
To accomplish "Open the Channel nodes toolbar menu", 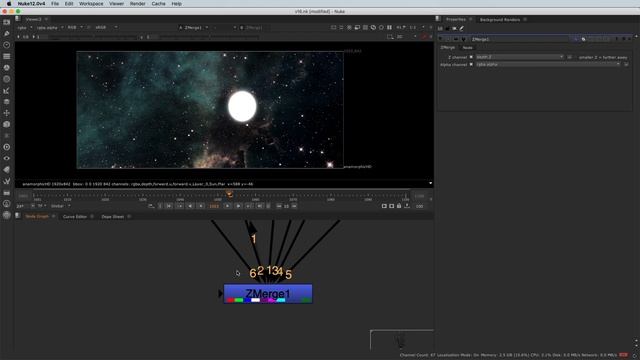I will click(7, 56).
